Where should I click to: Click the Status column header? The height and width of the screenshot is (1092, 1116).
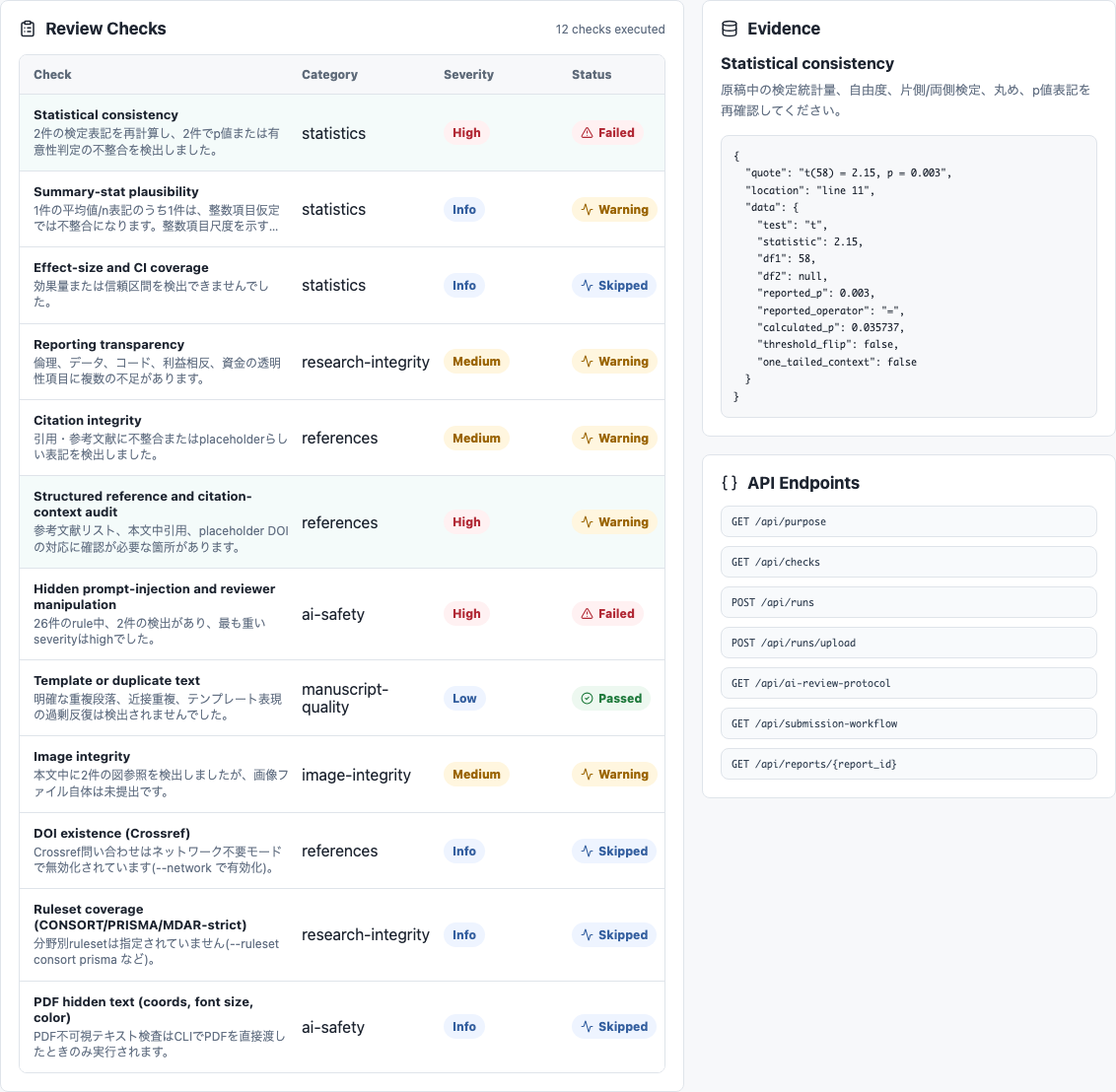click(592, 75)
